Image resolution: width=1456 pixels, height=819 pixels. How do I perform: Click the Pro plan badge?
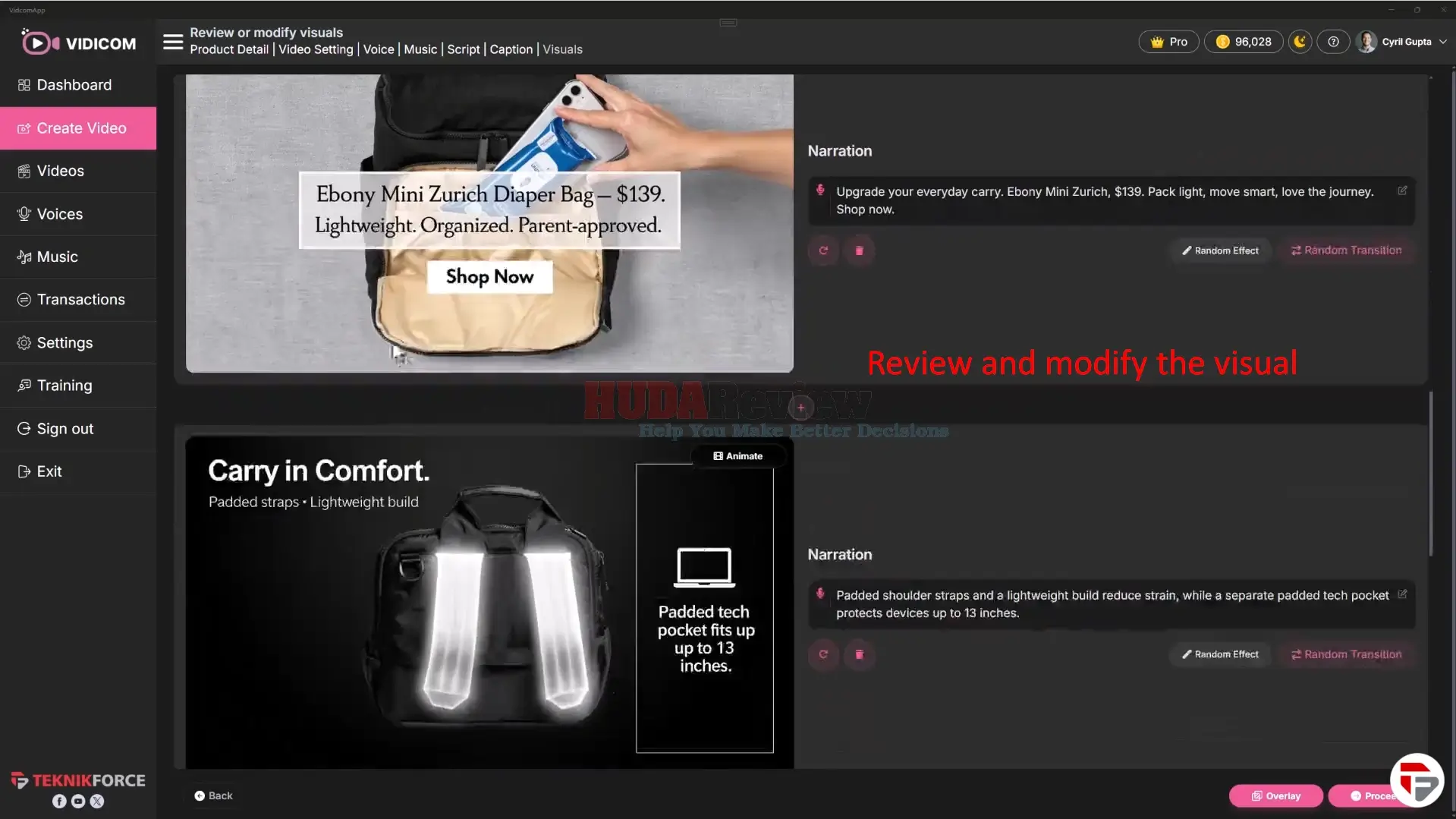pyautogui.click(x=1168, y=42)
